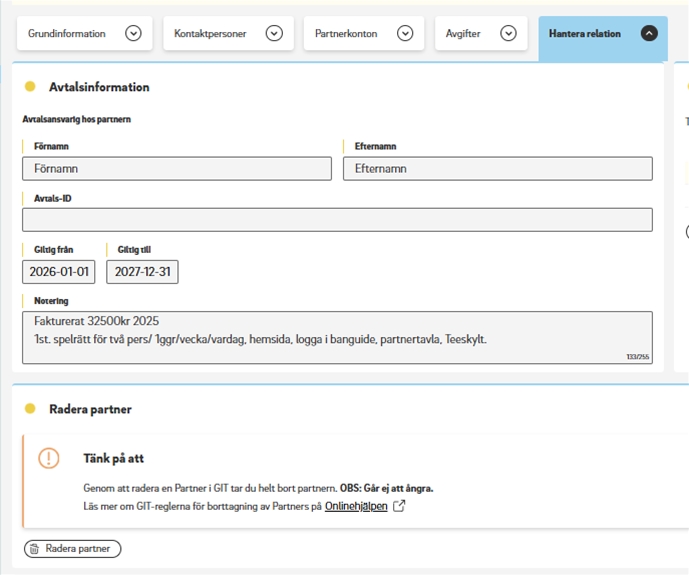Click the external link icon after Onlinehjälpen
Screen dimensions: 689x575
399,506
